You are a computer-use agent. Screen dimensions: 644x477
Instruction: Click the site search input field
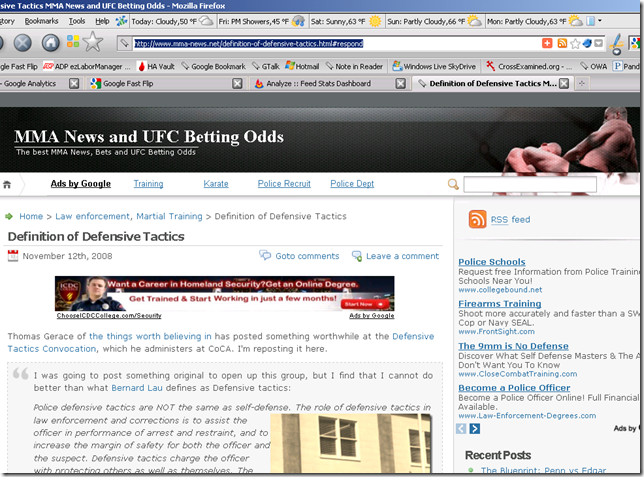click(530, 184)
